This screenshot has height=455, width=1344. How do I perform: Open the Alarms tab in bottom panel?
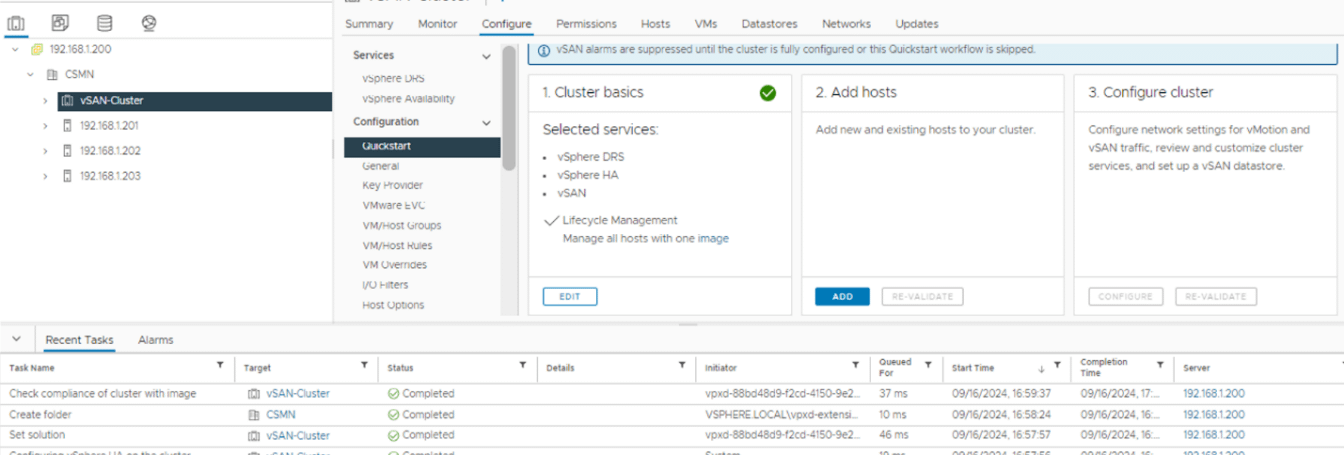[x=155, y=340]
